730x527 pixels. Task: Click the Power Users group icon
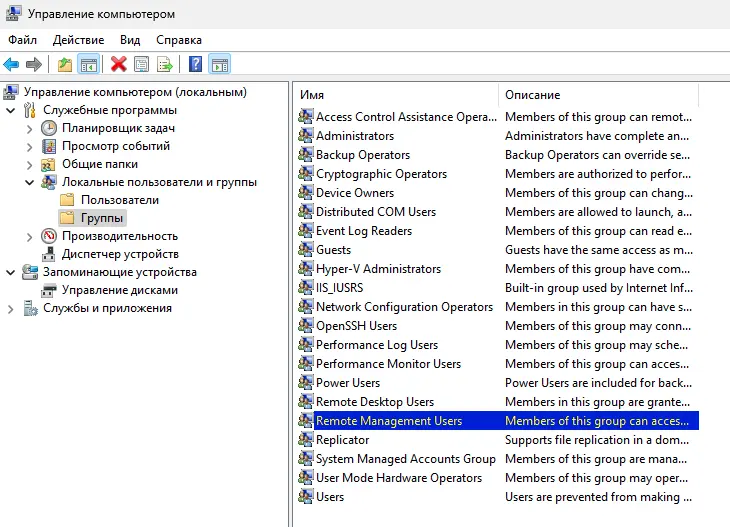coord(305,383)
